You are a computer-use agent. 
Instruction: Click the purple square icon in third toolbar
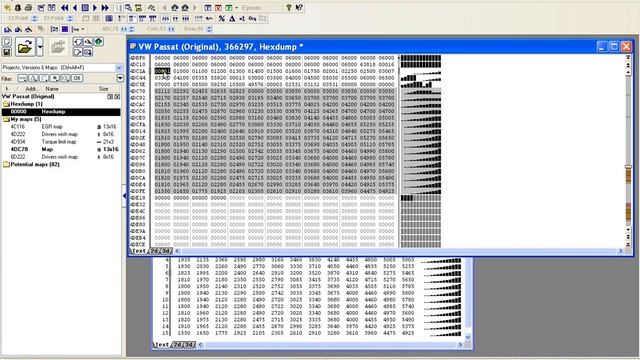65,29
